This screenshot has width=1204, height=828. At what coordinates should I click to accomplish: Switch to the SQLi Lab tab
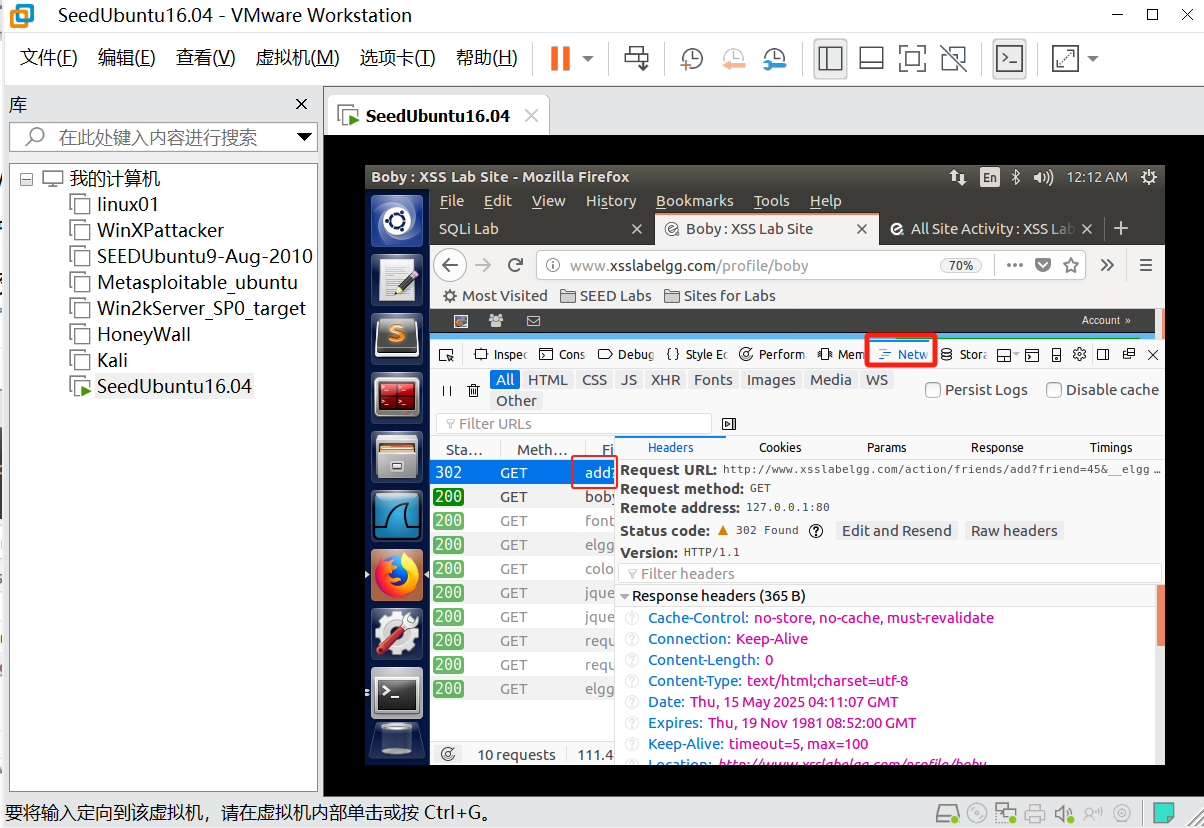[x=542, y=229]
